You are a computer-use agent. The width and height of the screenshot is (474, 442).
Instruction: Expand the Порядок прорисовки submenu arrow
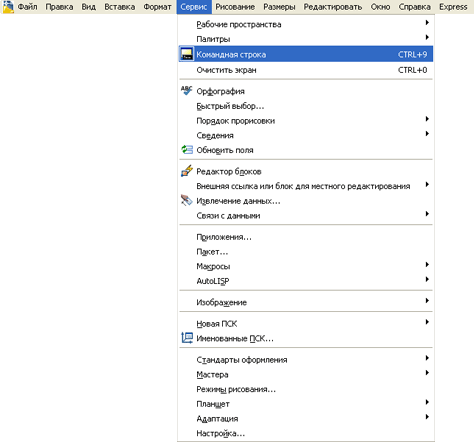pos(427,119)
